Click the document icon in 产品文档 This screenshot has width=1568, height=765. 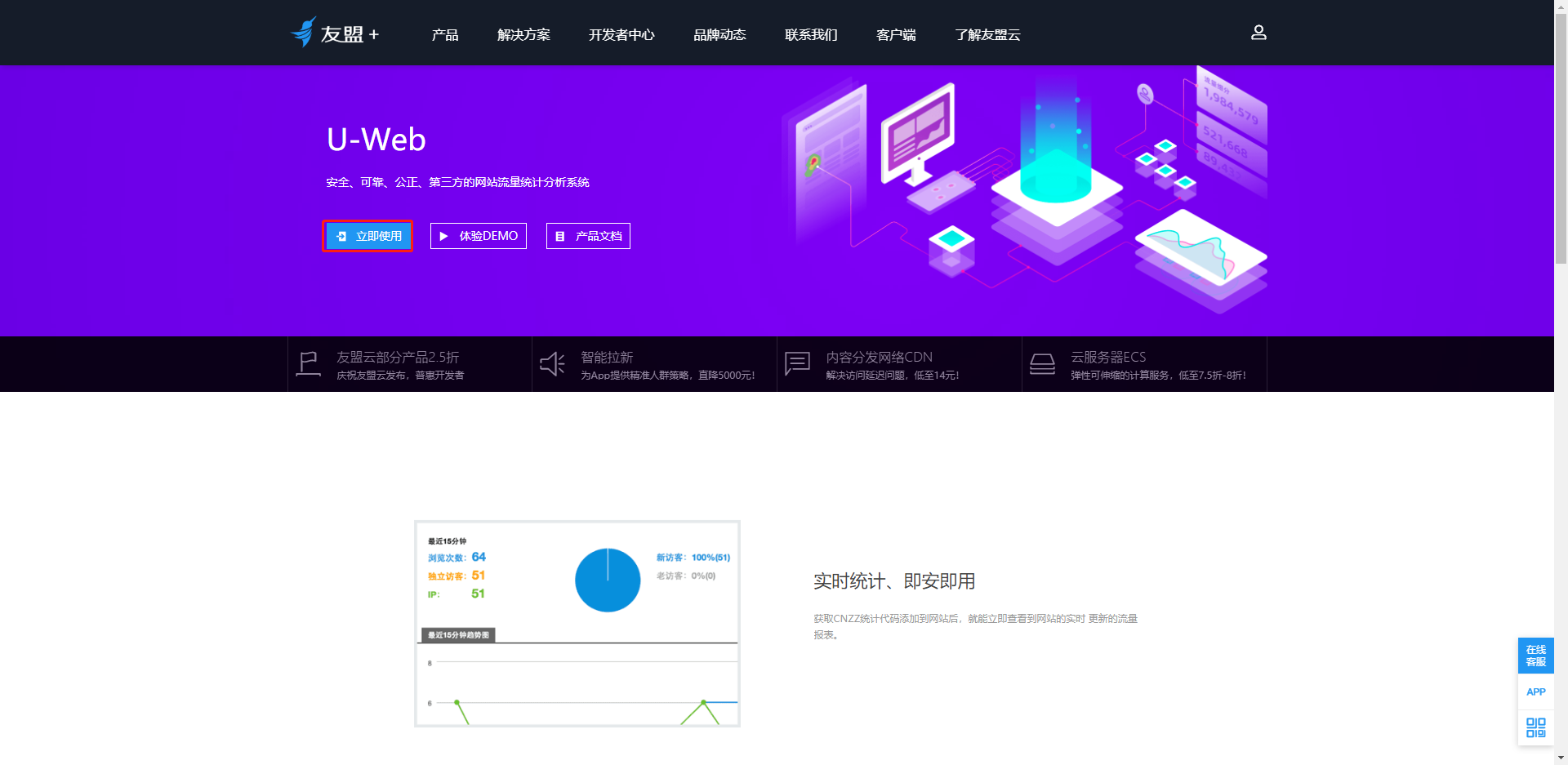559,236
